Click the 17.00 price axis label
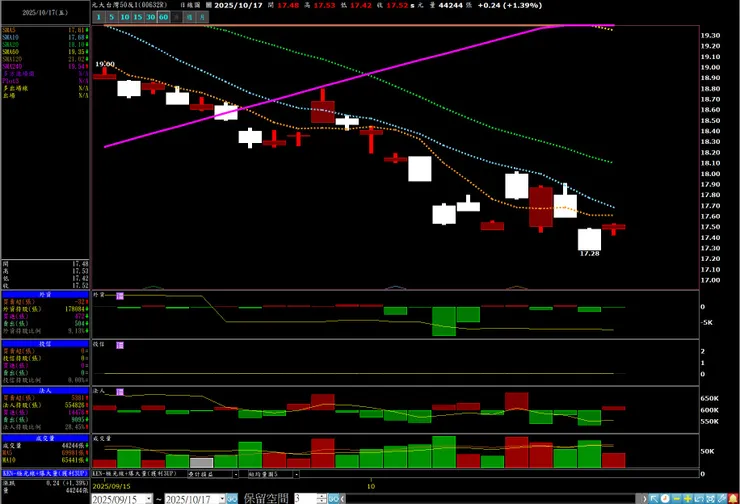The height and width of the screenshot is (504, 740). pyautogui.click(x=710, y=280)
